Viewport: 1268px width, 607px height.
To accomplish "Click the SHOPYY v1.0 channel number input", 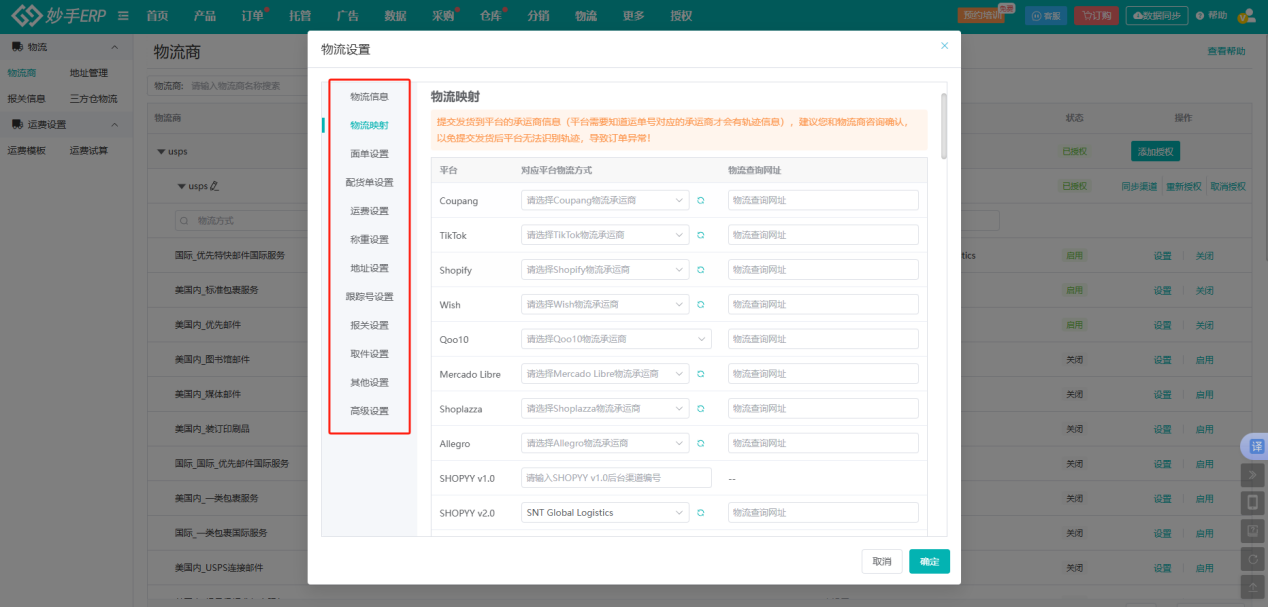I will (616, 478).
